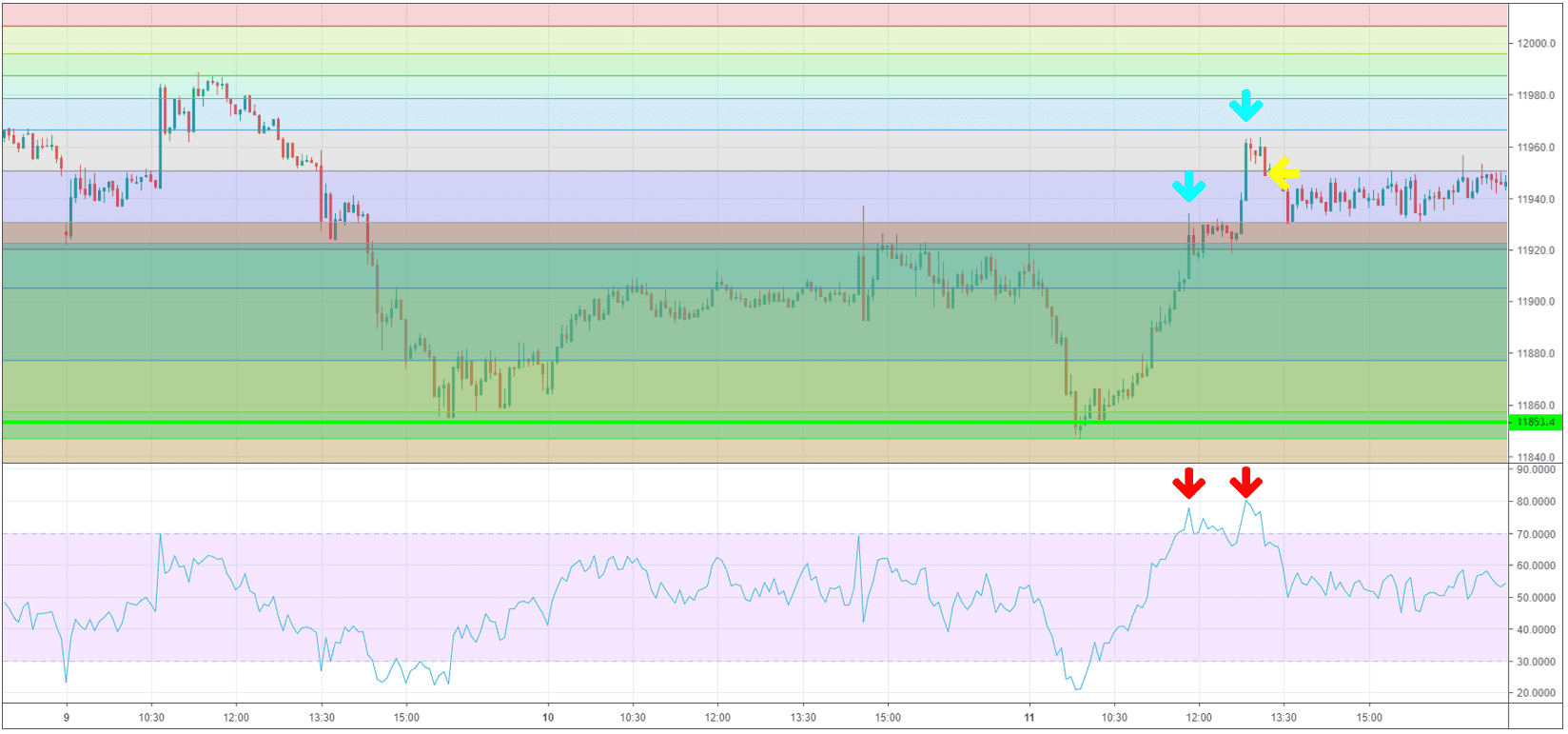Click the 11900.0 price axis label

1536,302
